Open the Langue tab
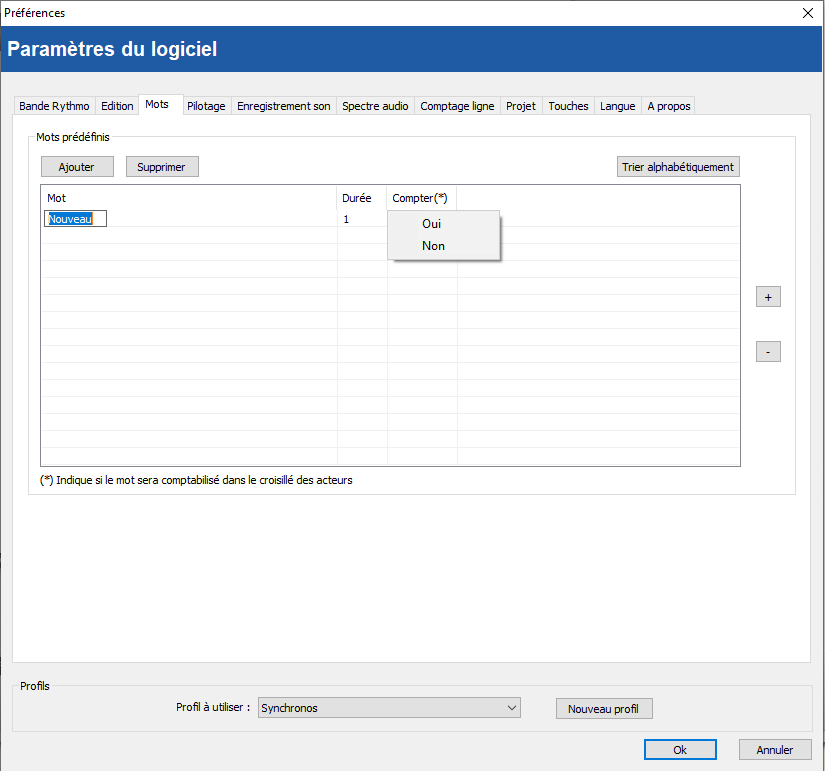Image resolution: width=825 pixels, height=771 pixels. click(x=617, y=106)
